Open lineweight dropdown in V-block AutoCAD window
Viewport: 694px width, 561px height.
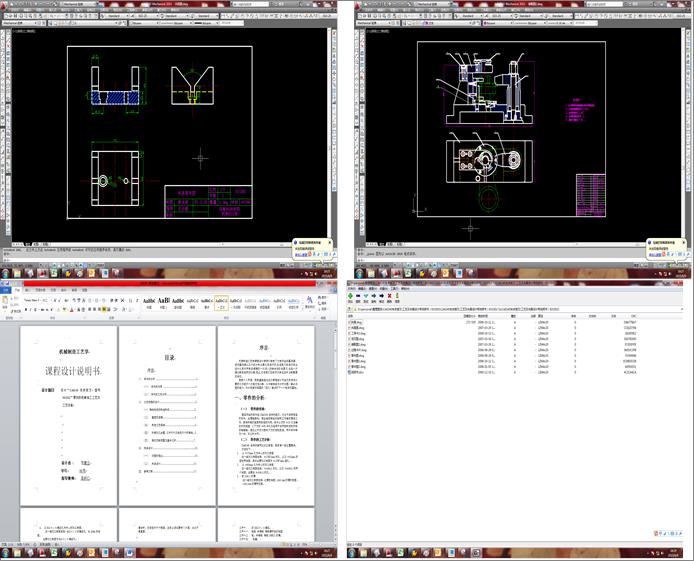205,23
